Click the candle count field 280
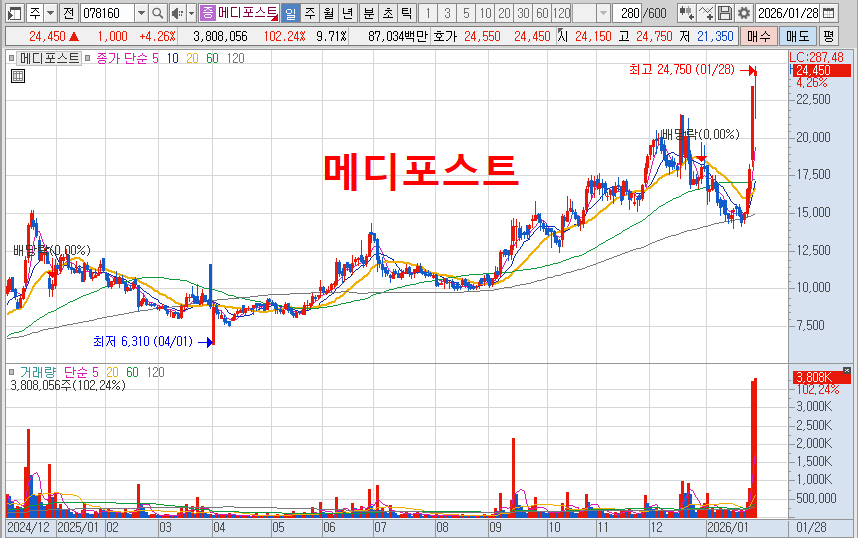This screenshot has width=858, height=538. coord(628,13)
